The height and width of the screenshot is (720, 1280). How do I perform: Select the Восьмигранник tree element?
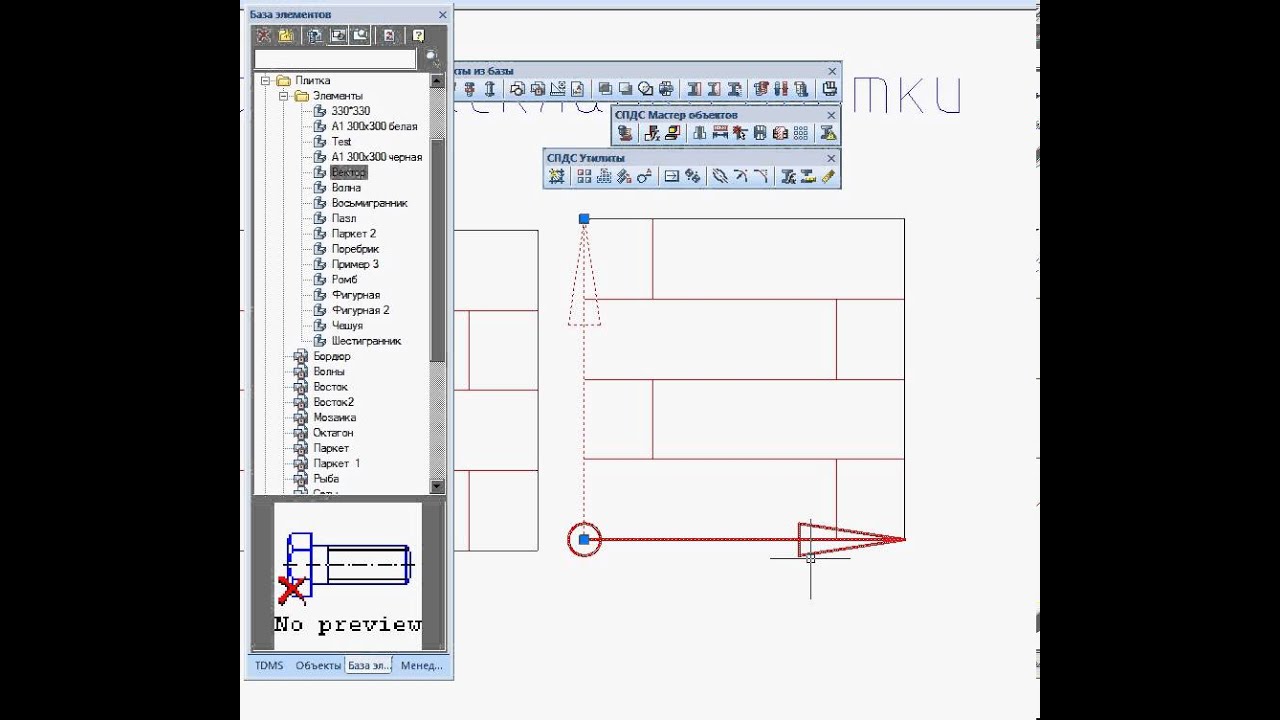pyautogui.click(x=369, y=203)
